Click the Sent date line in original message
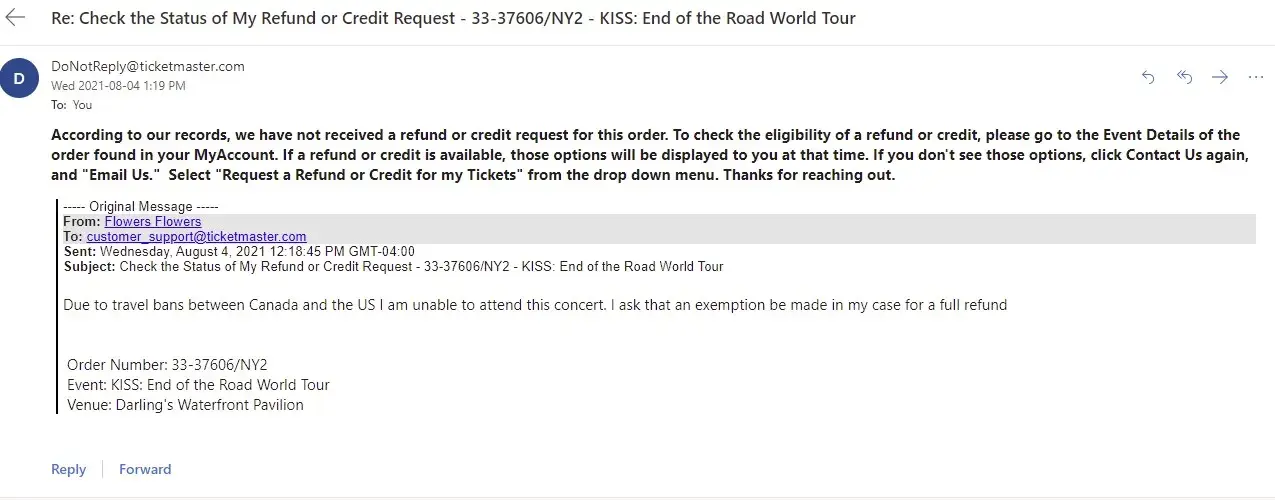 239,252
